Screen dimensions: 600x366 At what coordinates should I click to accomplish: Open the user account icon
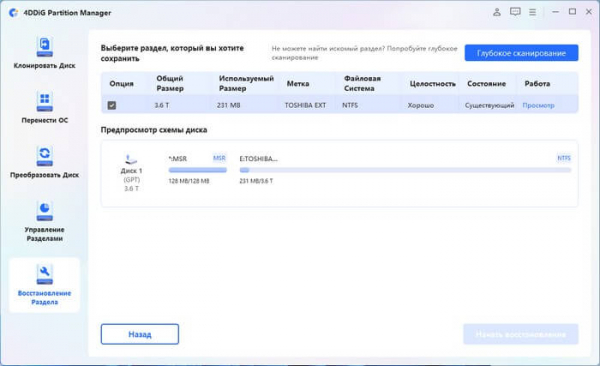pos(497,12)
